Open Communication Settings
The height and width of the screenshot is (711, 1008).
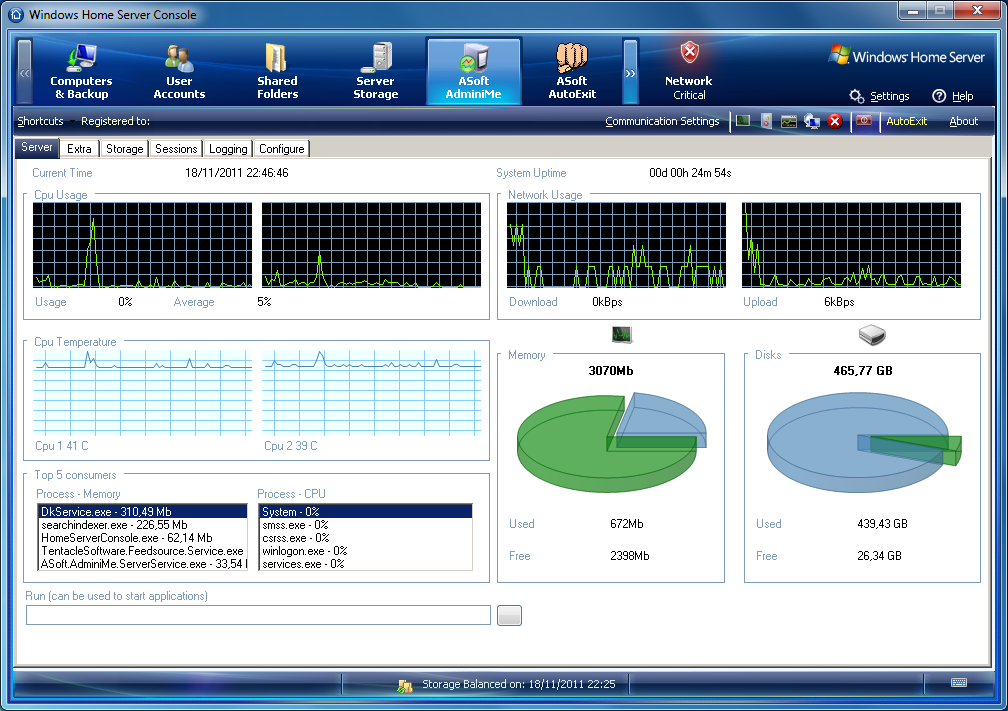click(x=662, y=121)
